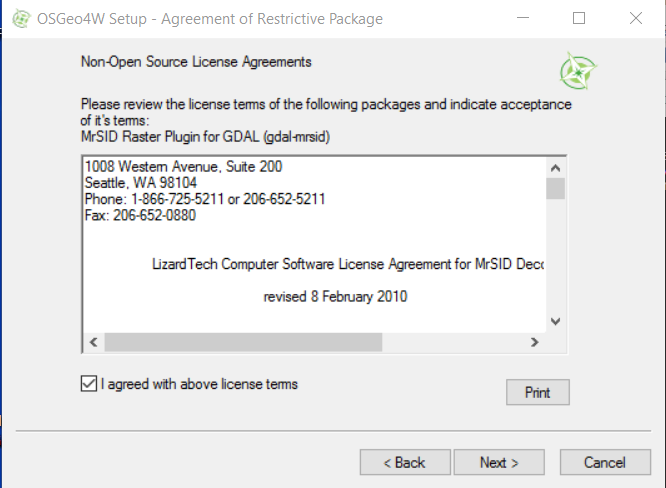The width and height of the screenshot is (666, 488).
Task: Click the horizontal scrollbar thumb
Action: 243,342
